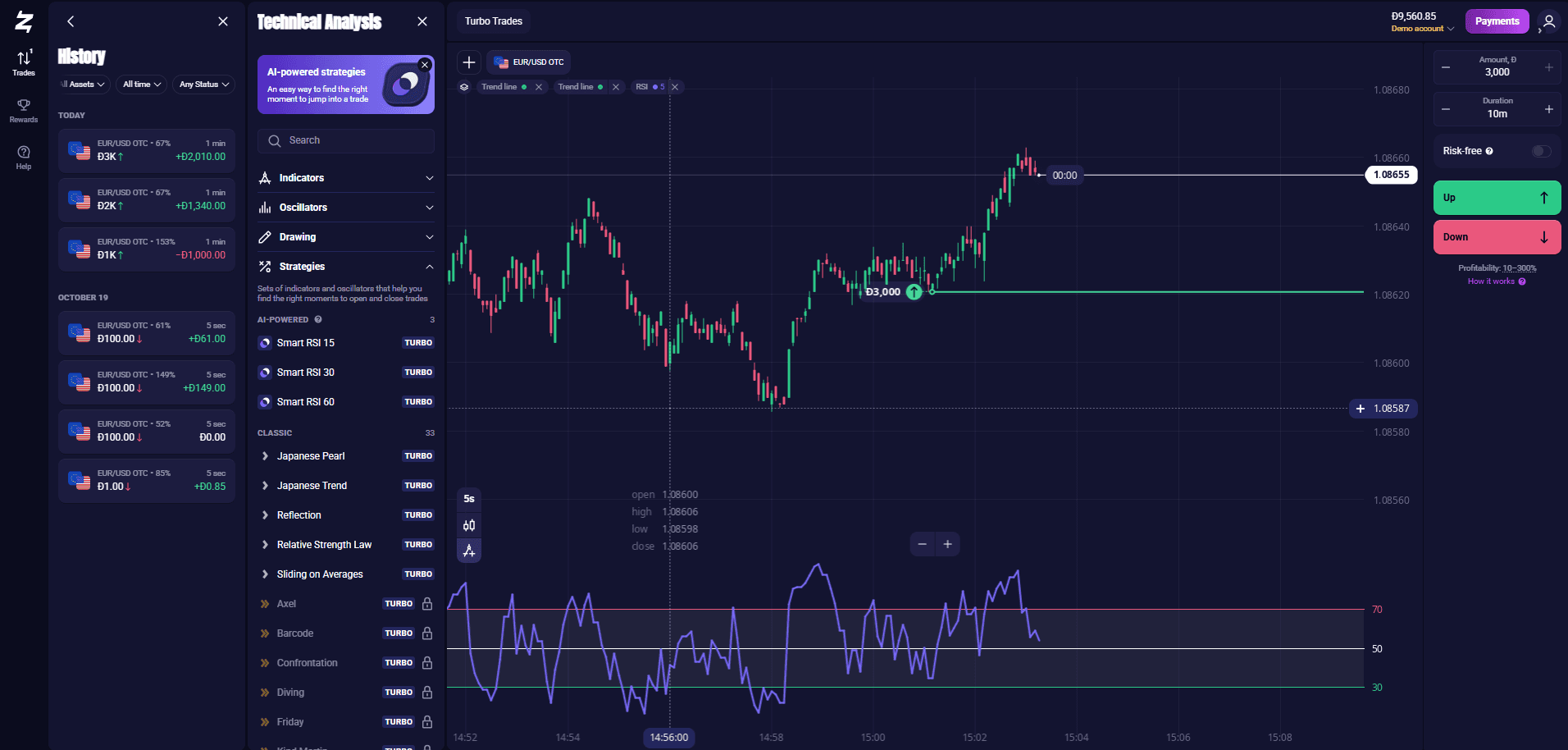Viewport: 1568px width, 750px height.
Task: Click the Payments button
Action: (1497, 21)
